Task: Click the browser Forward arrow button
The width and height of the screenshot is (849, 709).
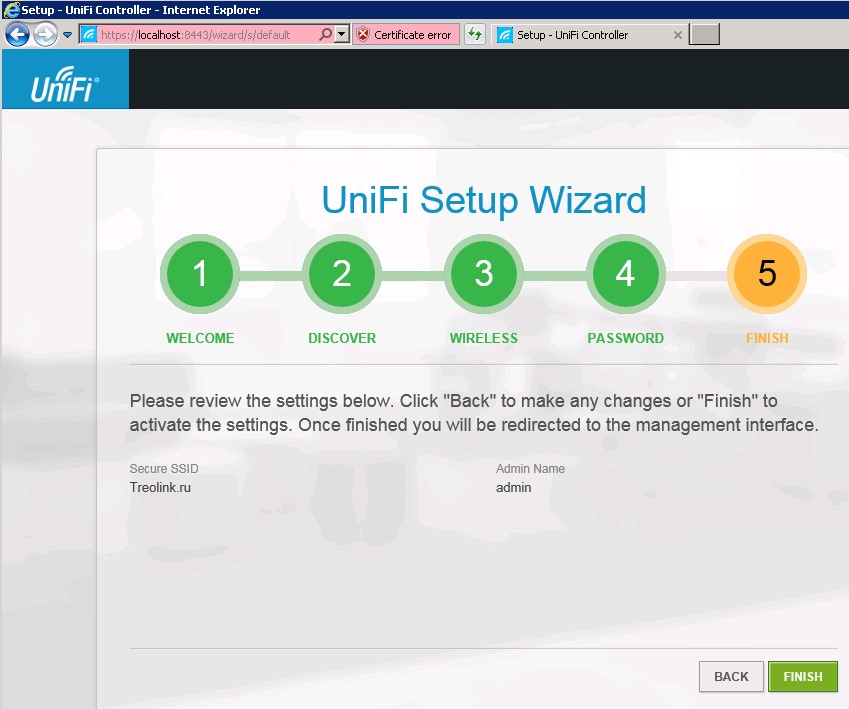Action: click(x=45, y=35)
